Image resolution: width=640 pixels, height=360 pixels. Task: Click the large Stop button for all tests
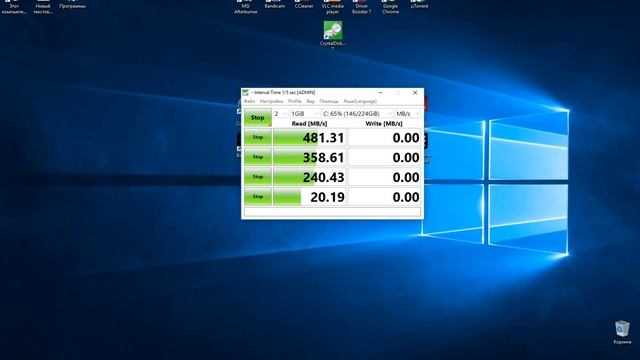258,118
